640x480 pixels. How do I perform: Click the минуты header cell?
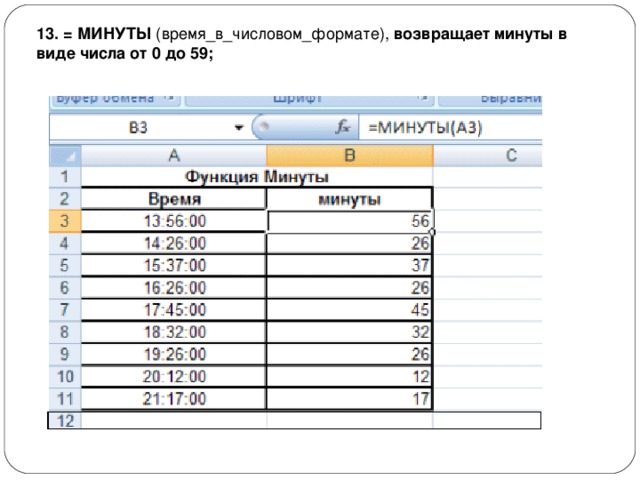point(349,199)
